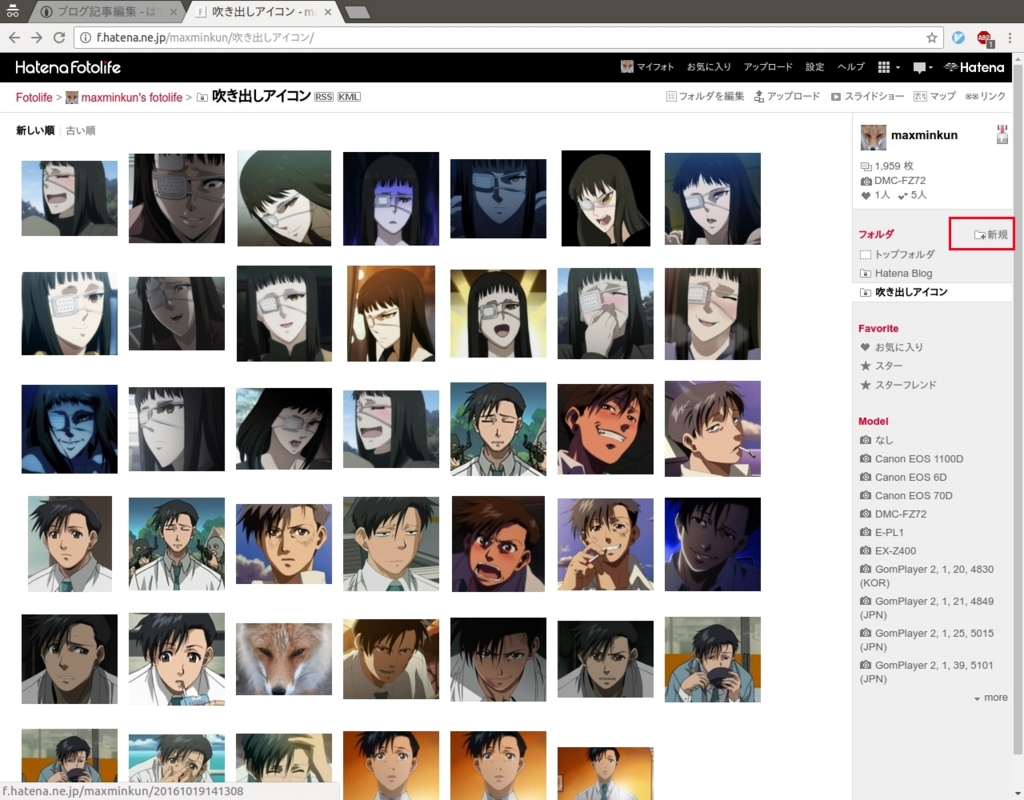Click the Hatena Fotolife logo
The image size is (1024, 800).
coord(68,67)
